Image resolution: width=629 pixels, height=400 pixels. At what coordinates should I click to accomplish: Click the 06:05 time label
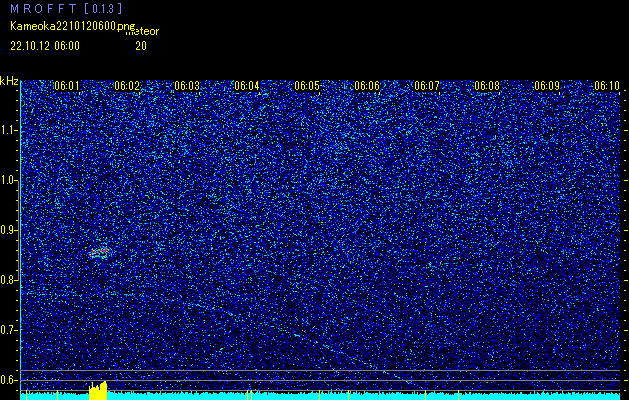pyautogui.click(x=307, y=85)
